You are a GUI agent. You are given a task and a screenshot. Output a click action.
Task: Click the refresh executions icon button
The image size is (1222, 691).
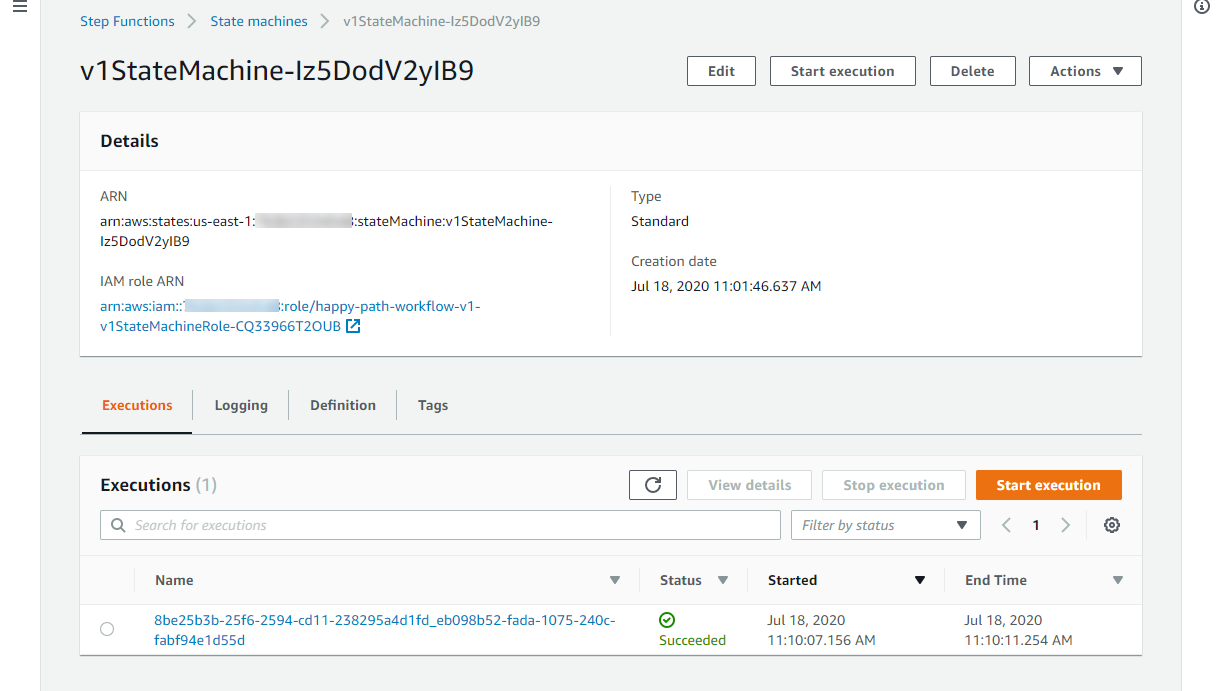pos(653,485)
